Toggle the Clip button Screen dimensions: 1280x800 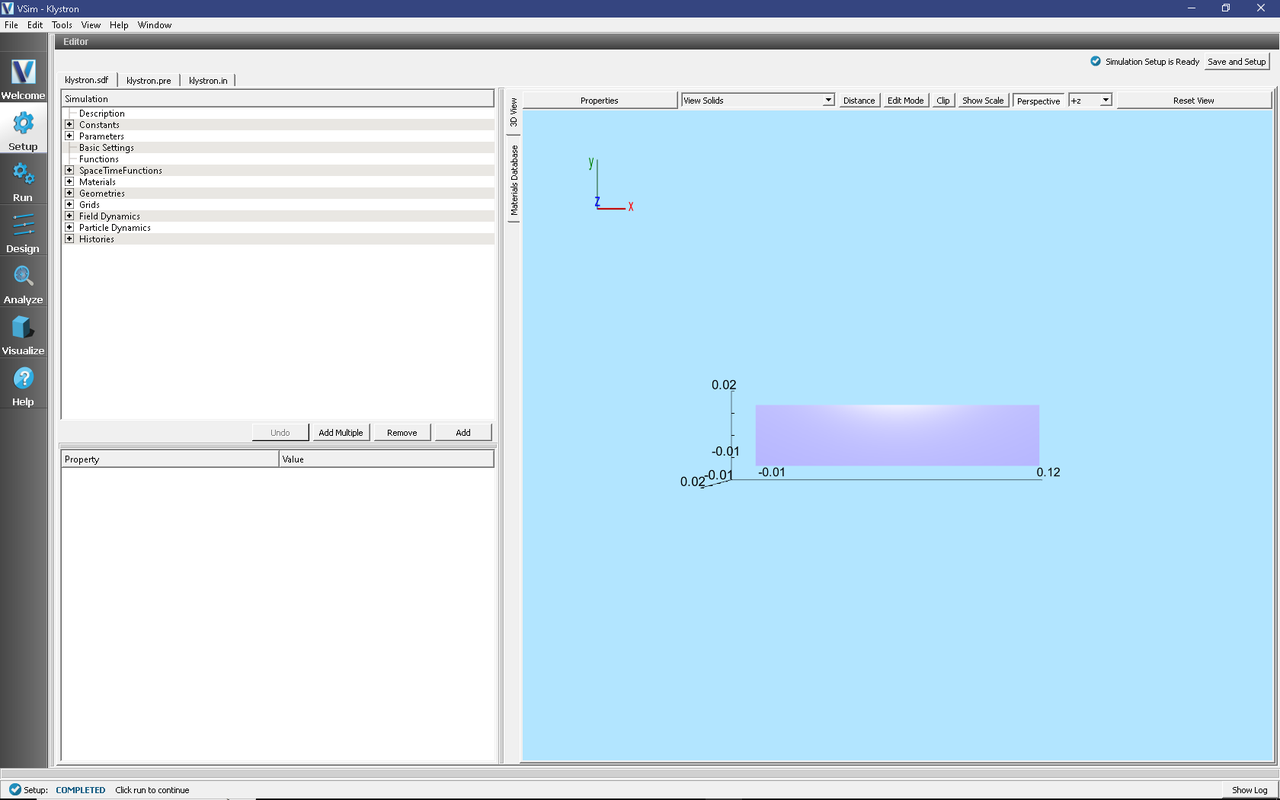click(943, 100)
